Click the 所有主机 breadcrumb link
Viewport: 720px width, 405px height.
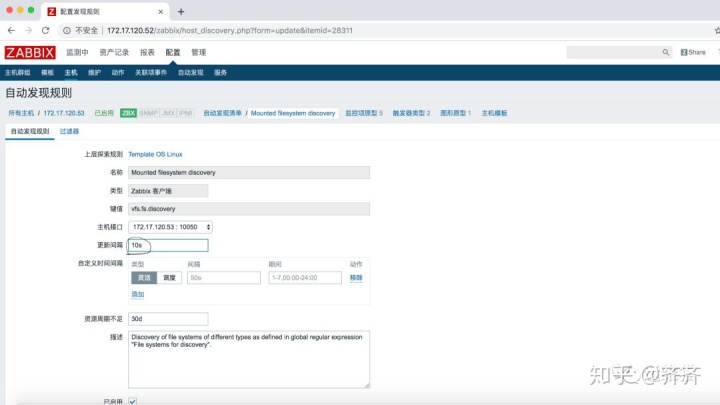(21, 113)
